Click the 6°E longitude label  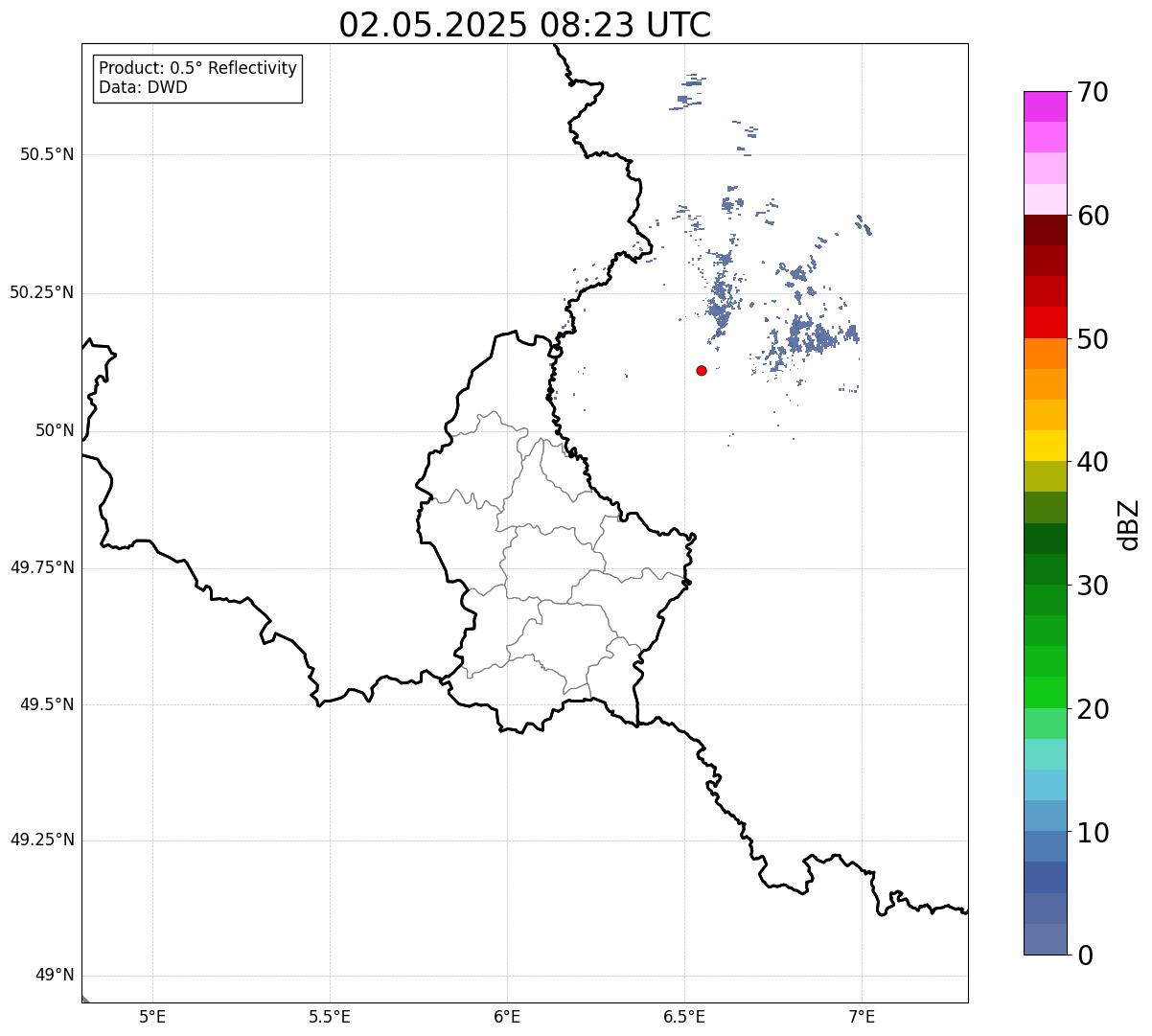[507, 1016]
